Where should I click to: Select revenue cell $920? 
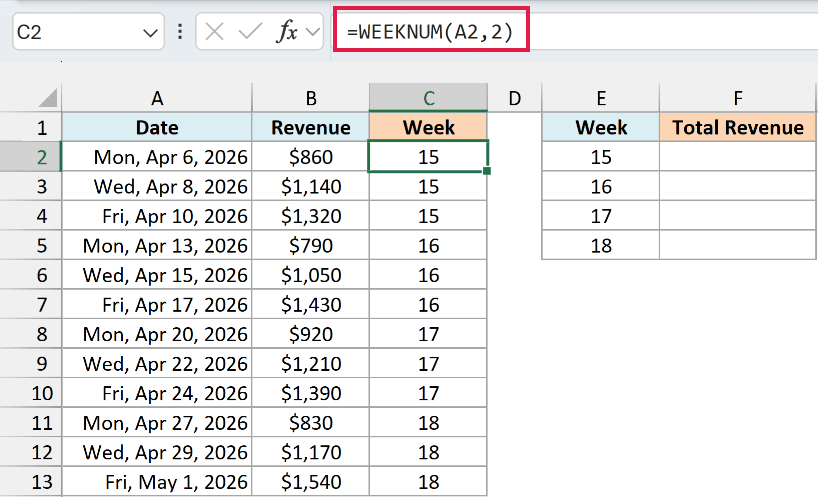coord(310,334)
